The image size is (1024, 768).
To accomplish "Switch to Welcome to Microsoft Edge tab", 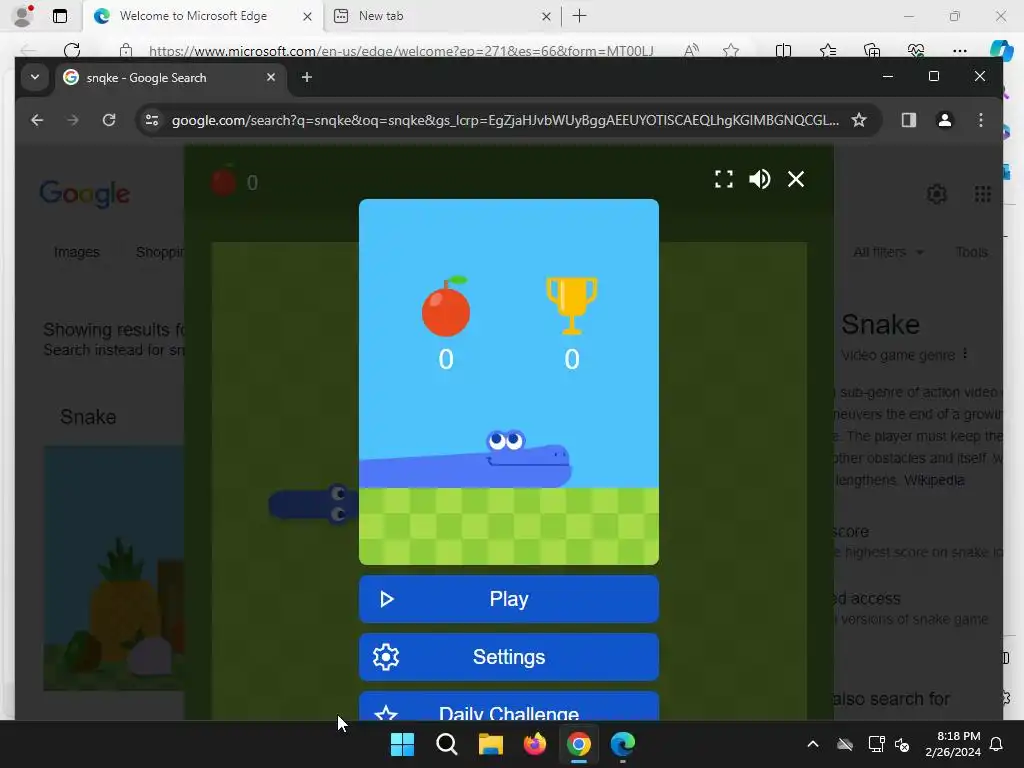I will tap(202, 16).
